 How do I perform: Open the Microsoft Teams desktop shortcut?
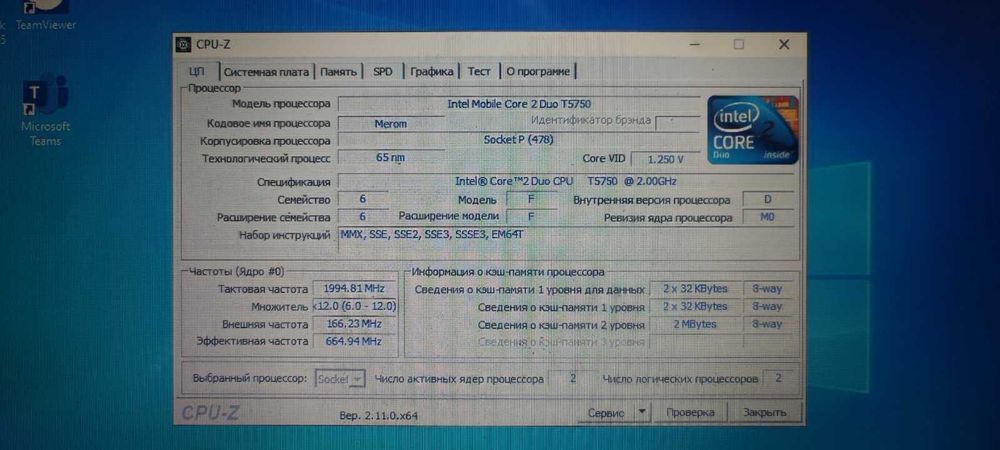pos(45,112)
